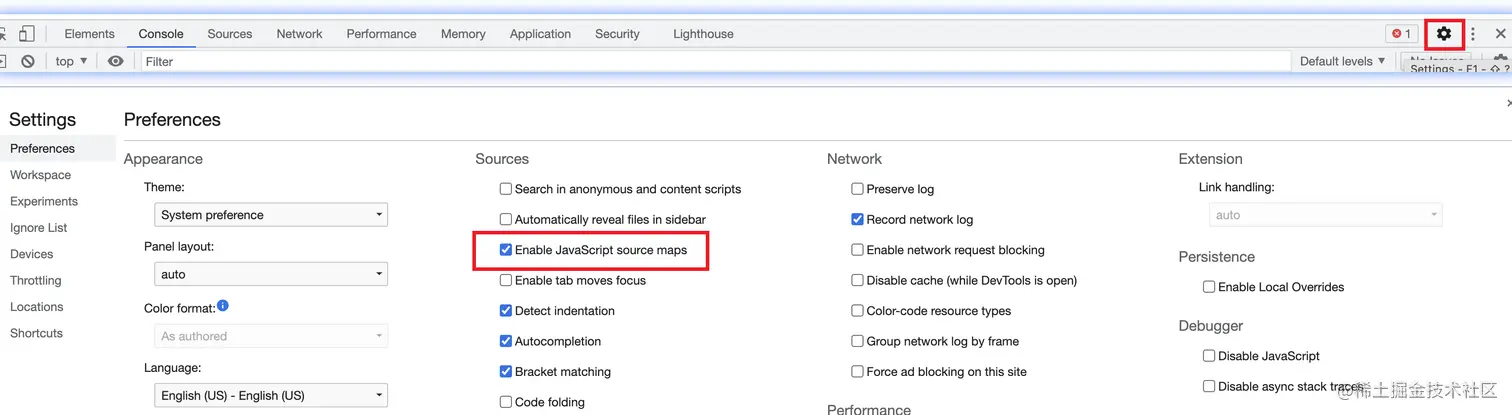Open the Default levels dropdown

tap(1343, 61)
